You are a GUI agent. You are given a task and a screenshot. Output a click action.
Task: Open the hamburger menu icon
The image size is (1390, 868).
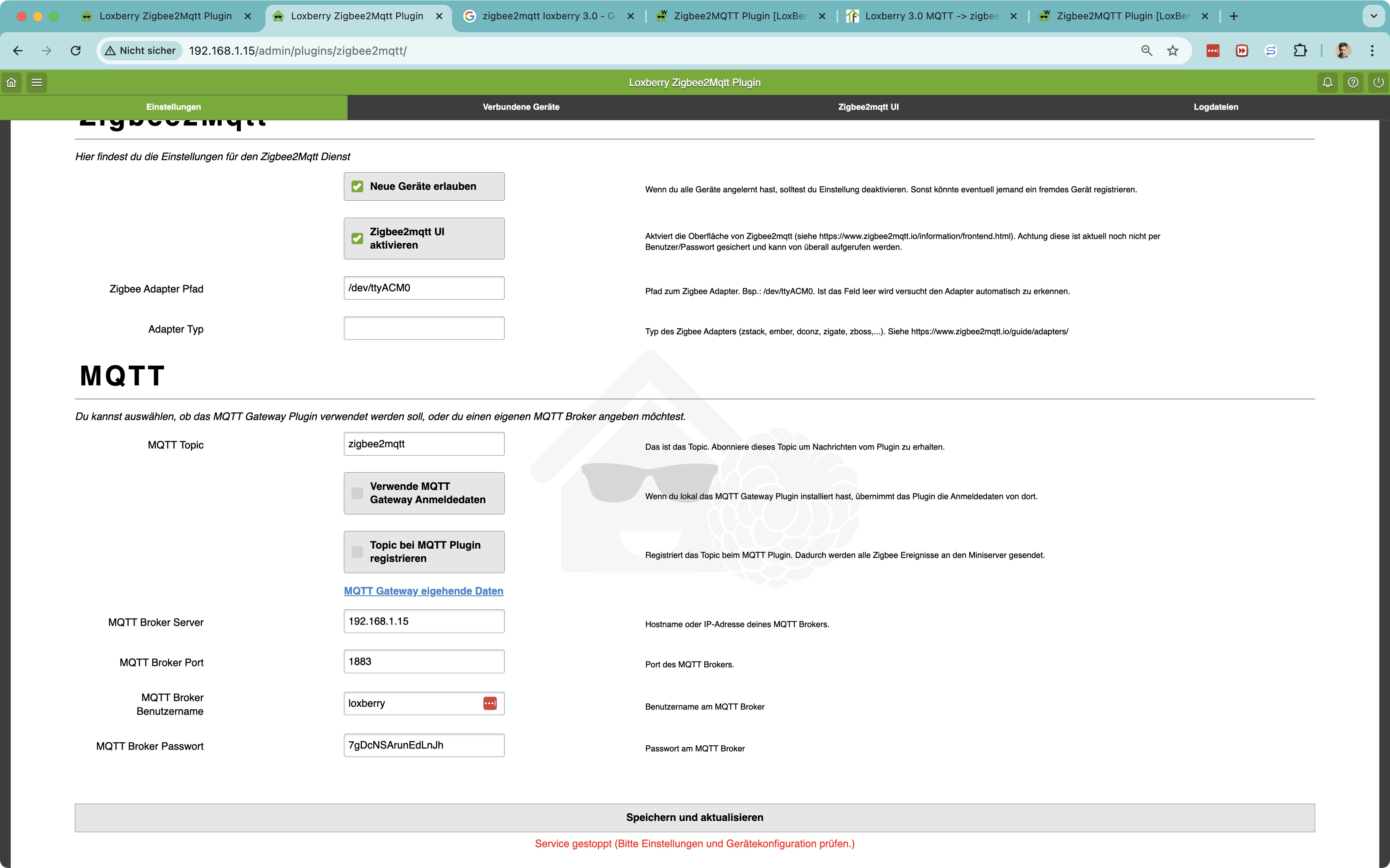37,83
